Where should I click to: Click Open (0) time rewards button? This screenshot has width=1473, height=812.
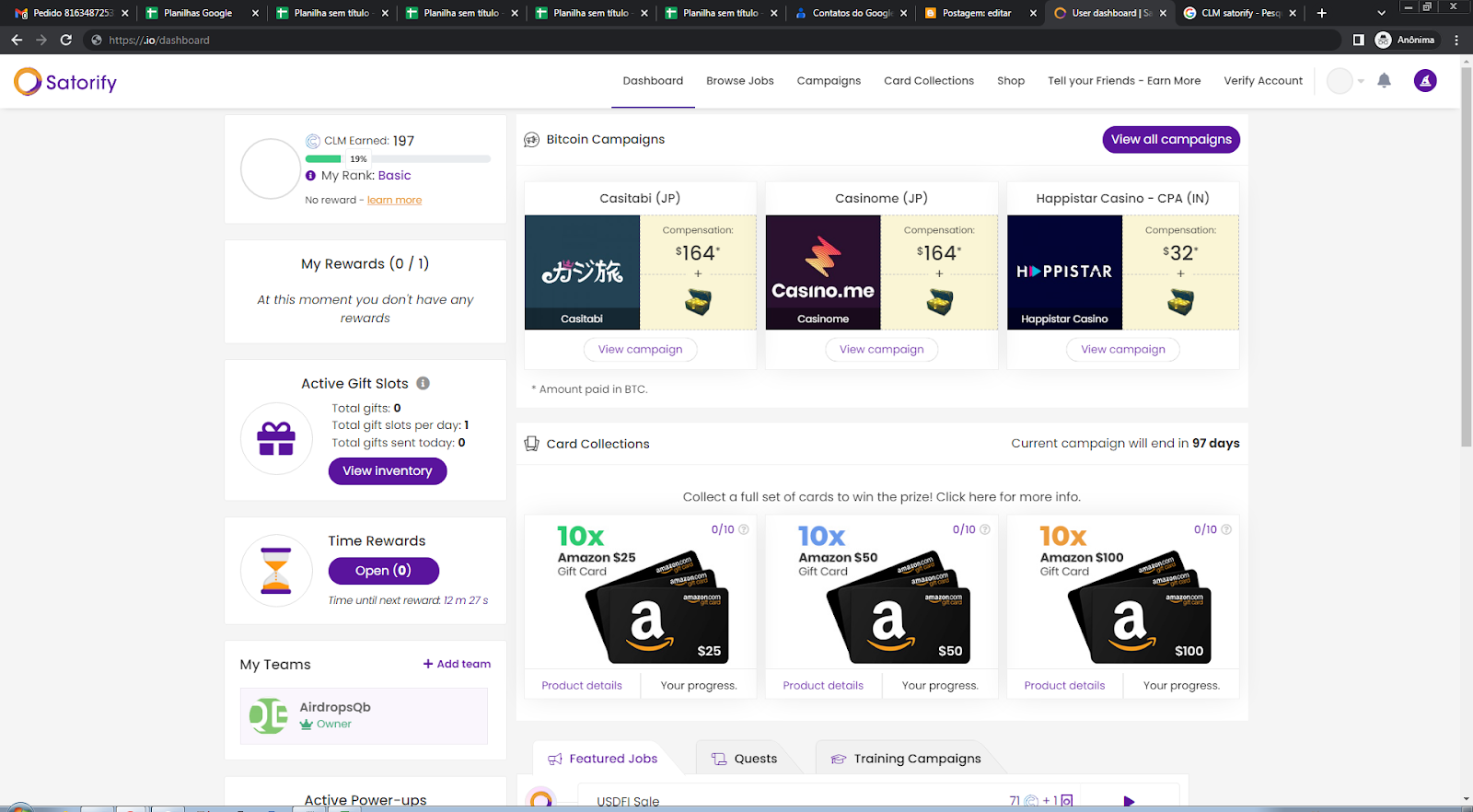pos(384,571)
